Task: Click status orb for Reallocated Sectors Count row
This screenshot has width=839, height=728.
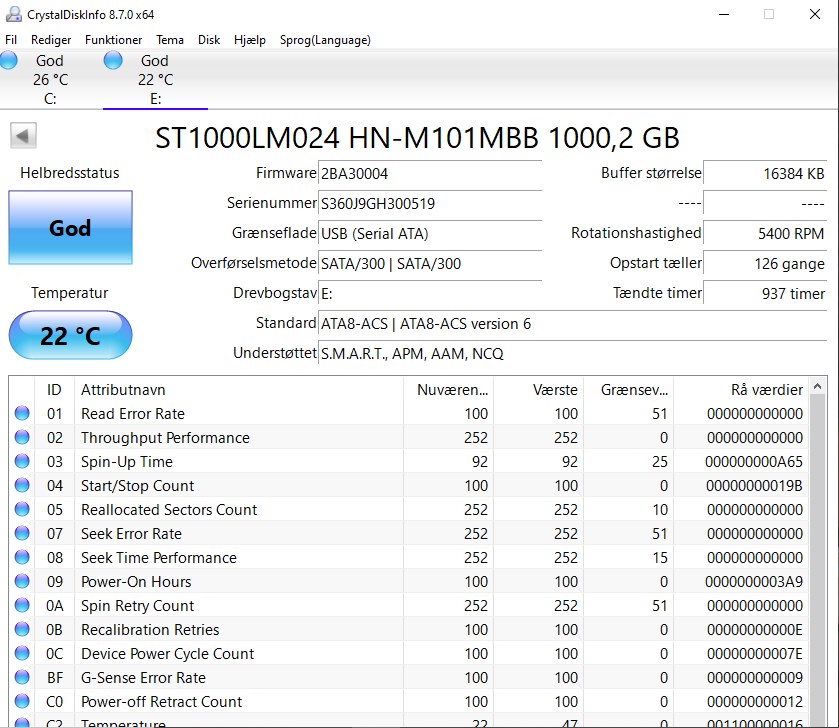Action: [22, 509]
